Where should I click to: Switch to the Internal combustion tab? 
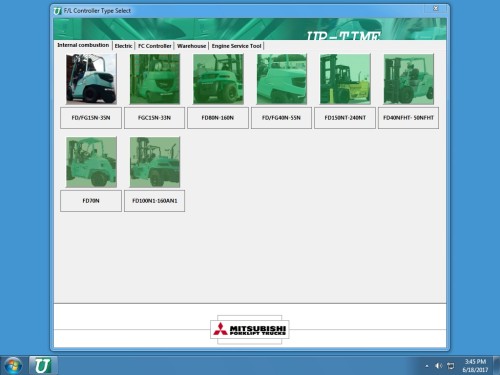[83, 45]
